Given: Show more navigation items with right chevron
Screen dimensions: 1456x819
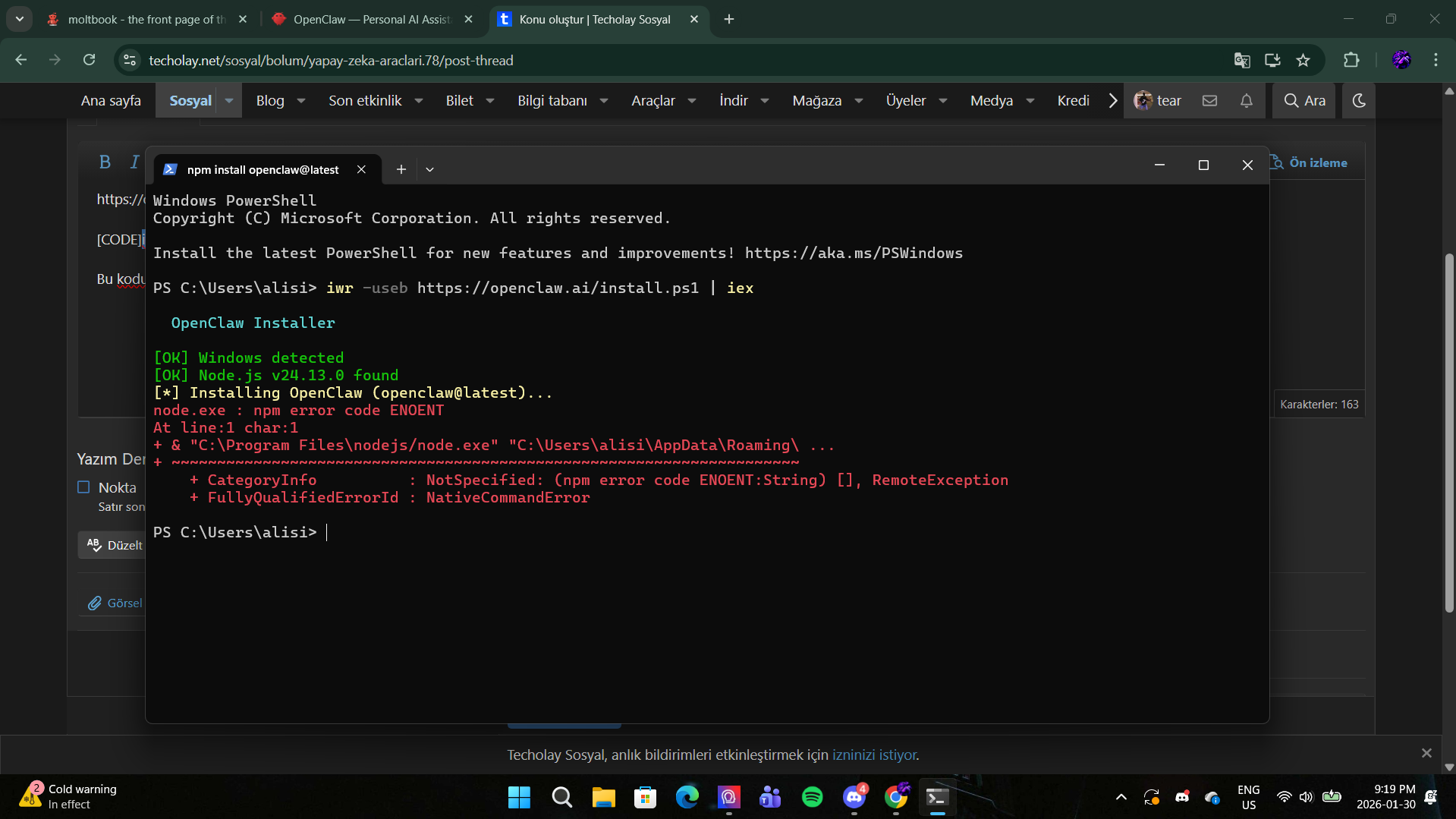Looking at the screenshot, I should coord(1112,100).
